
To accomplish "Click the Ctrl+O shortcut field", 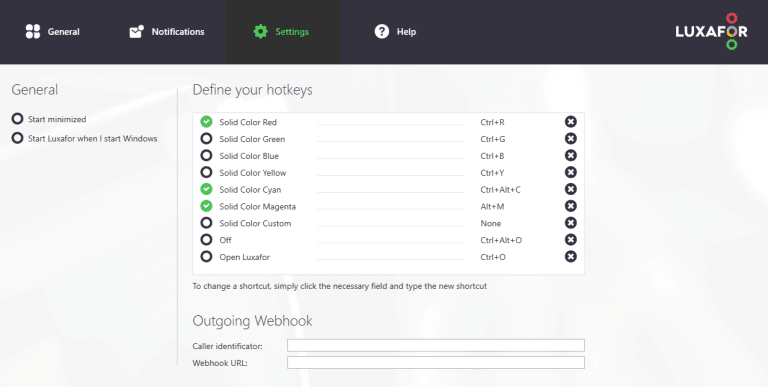I will point(493,257).
